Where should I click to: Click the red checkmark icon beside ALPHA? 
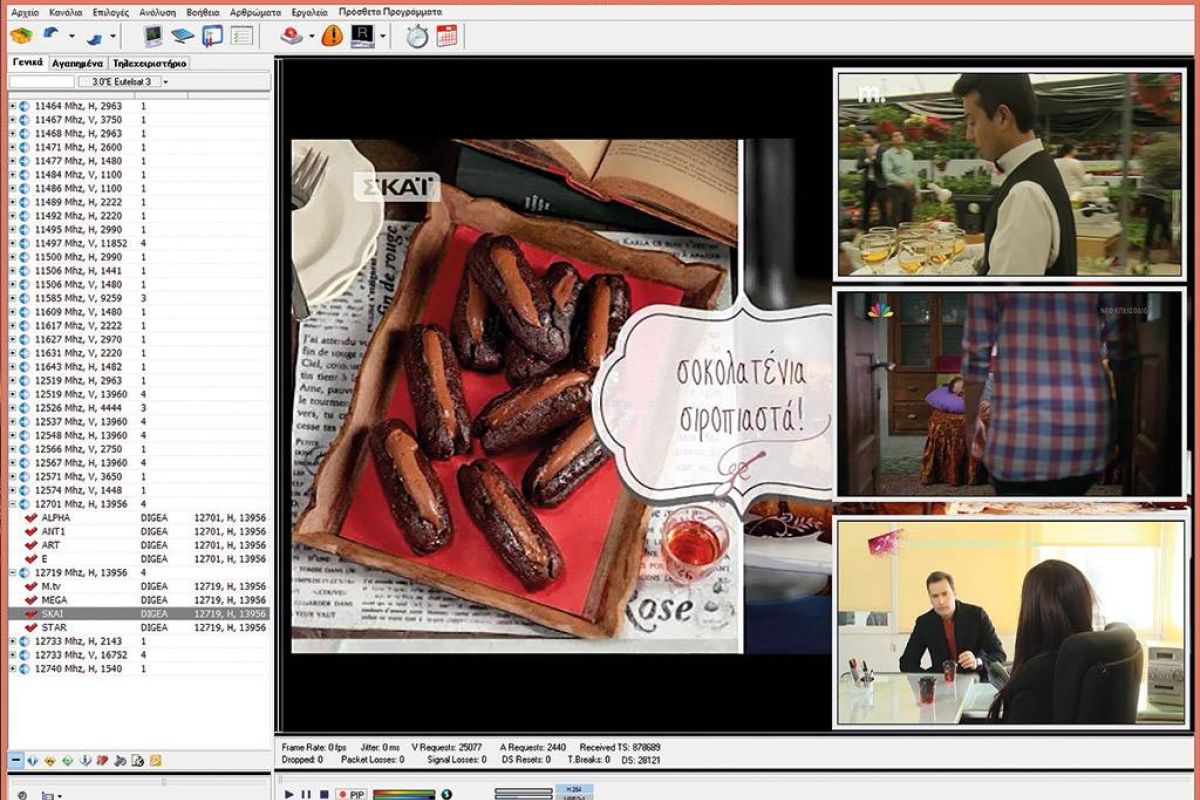[31, 518]
